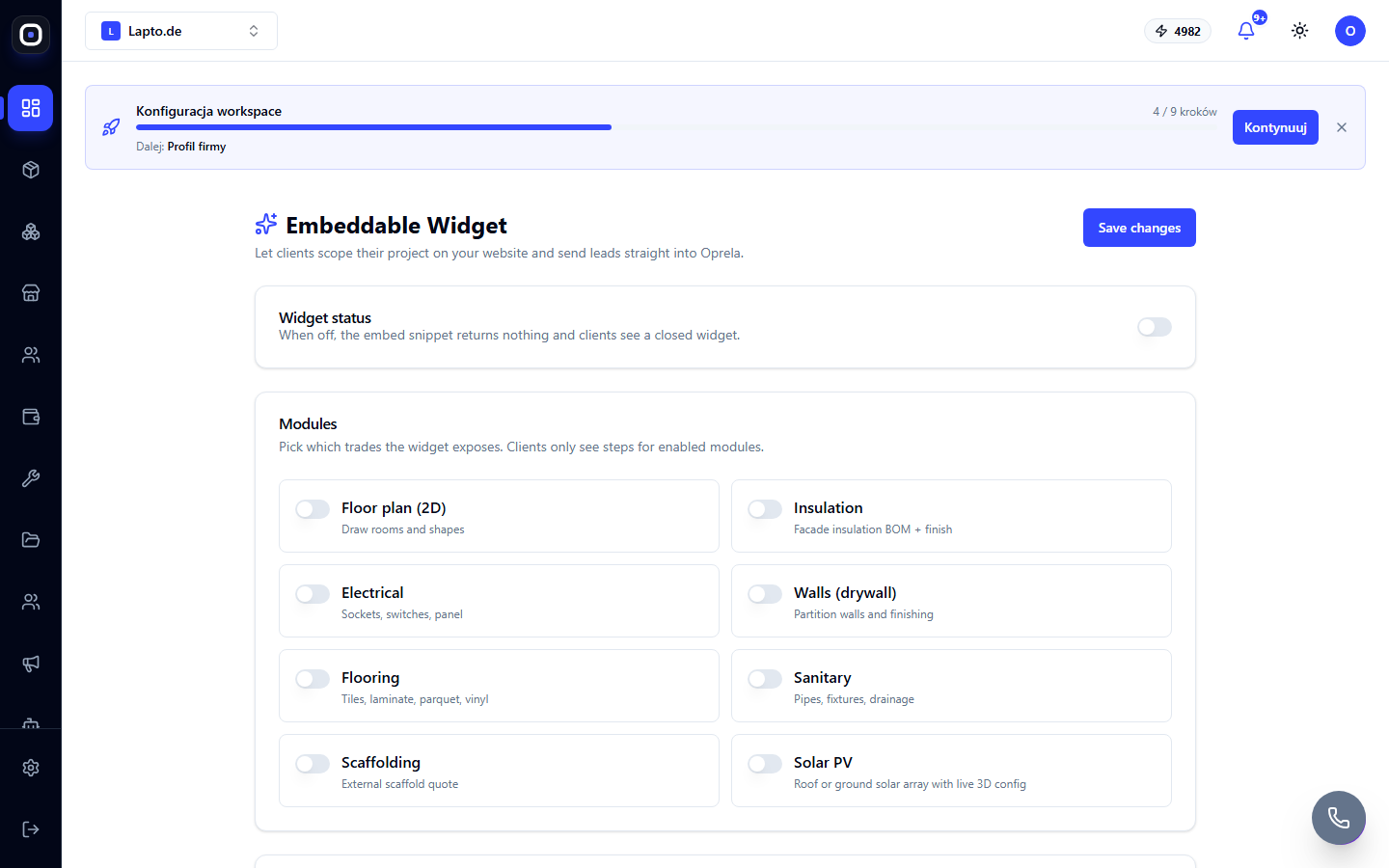Enable the Solar PV module

pyautogui.click(x=765, y=764)
